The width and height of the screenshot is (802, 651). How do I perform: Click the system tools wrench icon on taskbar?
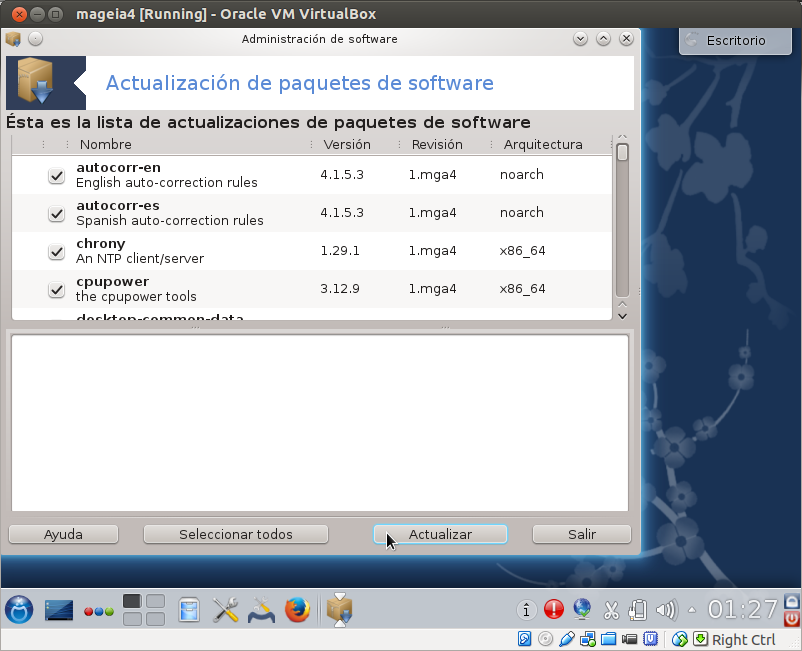224,609
